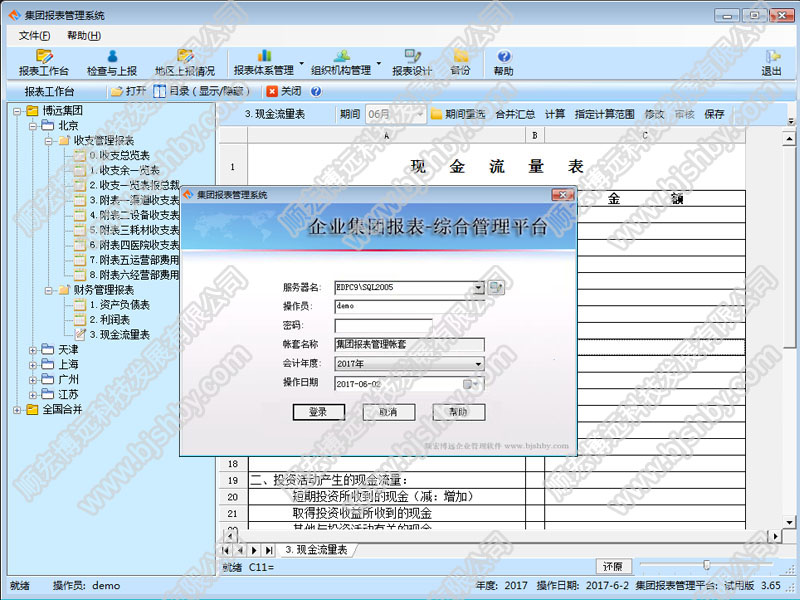The height and width of the screenshot is (600, 800).
Task: Collapse the 收支管理报表 folder
Action: point(48,140)
